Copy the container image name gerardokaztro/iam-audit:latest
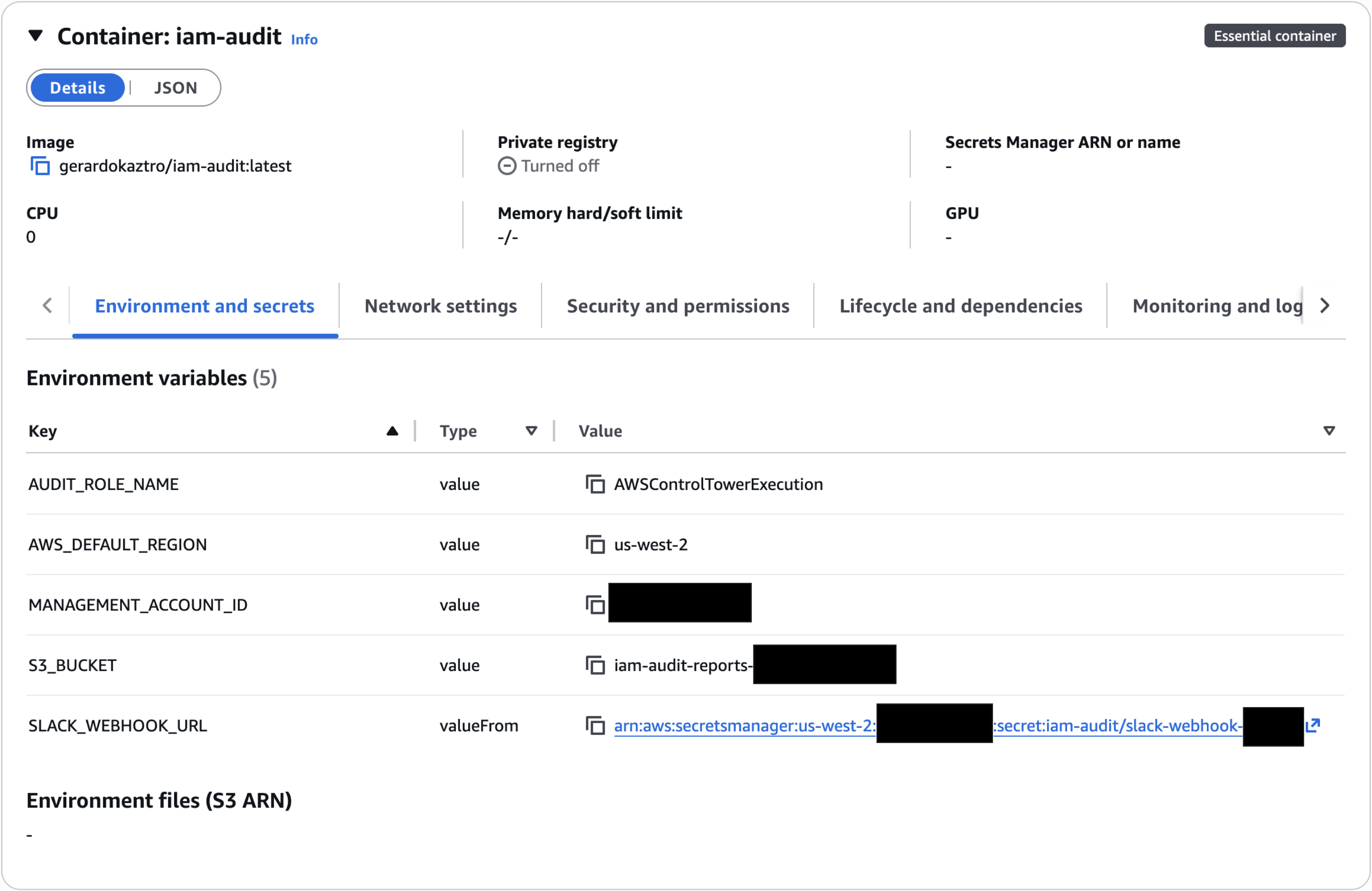The image size is (1372, 891). click(x=40, y=166)
